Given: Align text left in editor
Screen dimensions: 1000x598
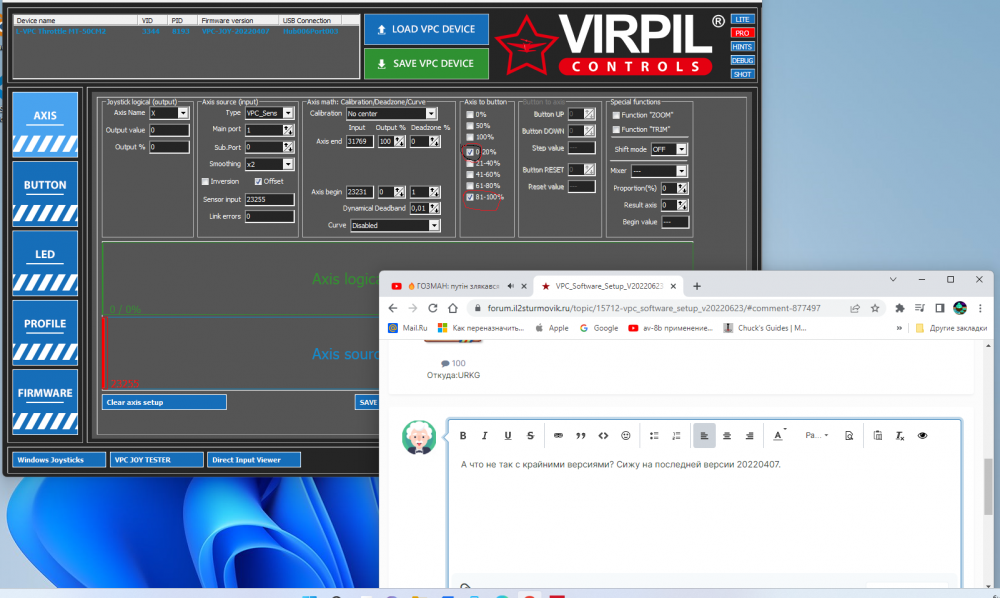Looking at the screenshot, I should (704, 435).
